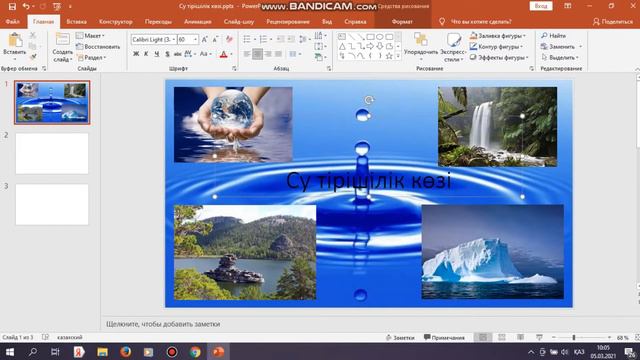
Task: Open Эффекты фигуры shape effects
Action: (x=499, y=58)
